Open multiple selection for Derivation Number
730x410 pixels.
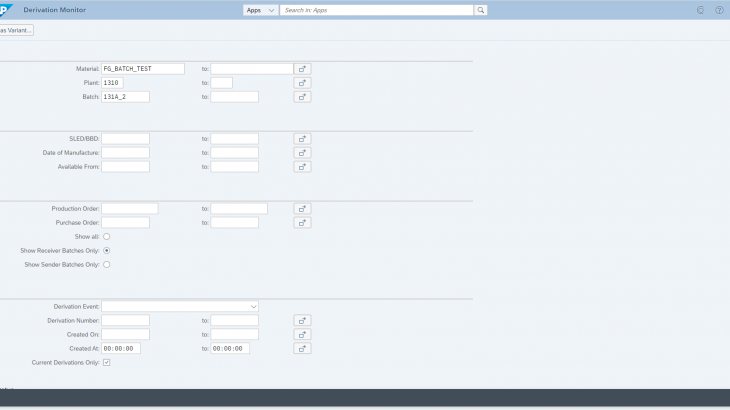pos(302,321)
